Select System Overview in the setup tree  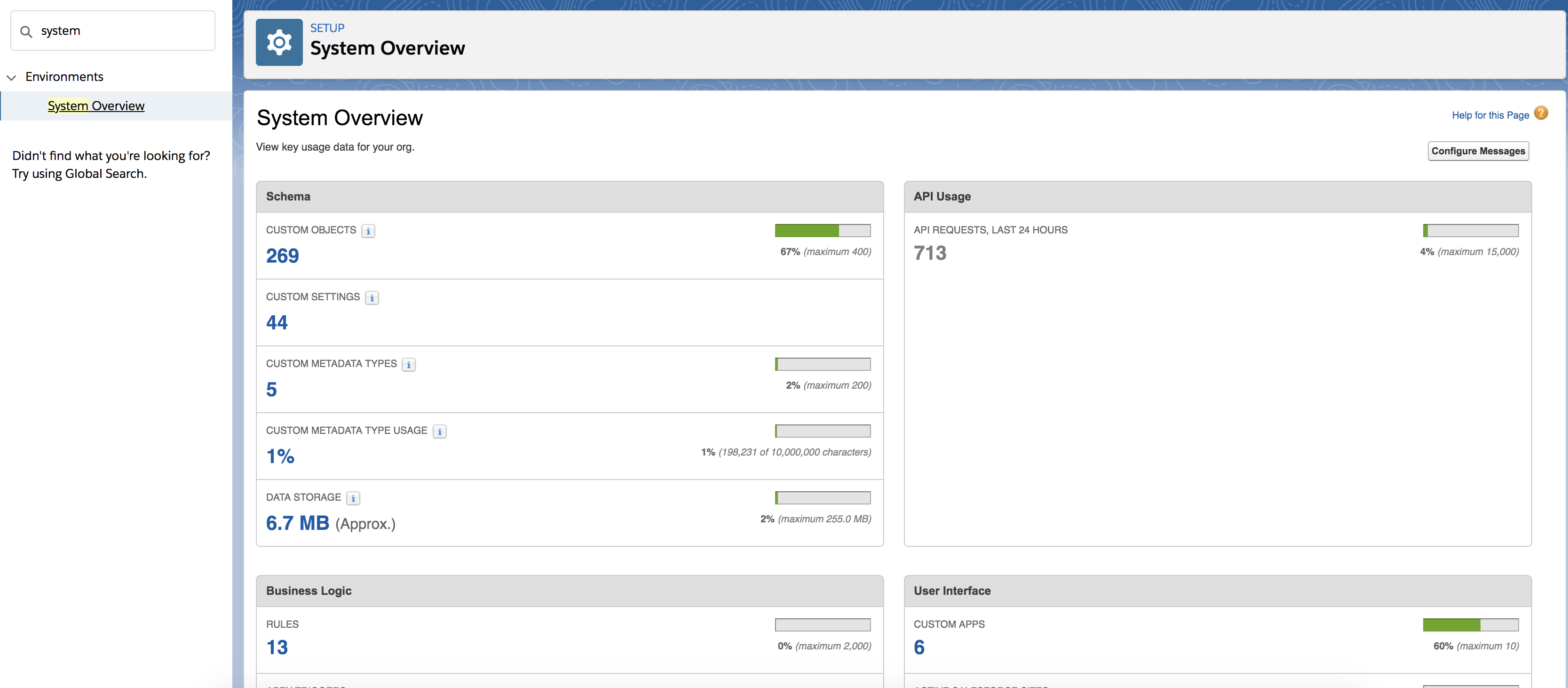click(x=95, y=105)
